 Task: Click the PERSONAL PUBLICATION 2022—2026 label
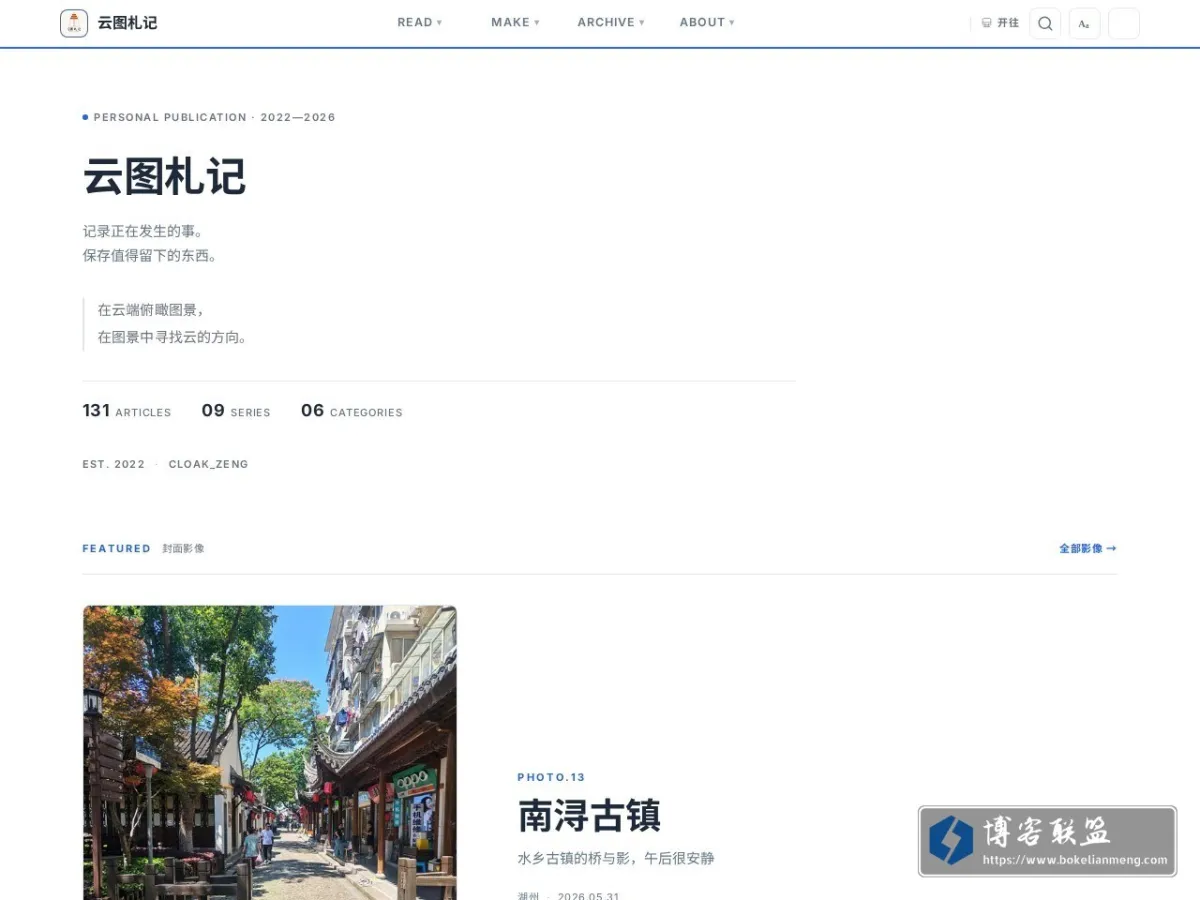click(x=209, y=117)
